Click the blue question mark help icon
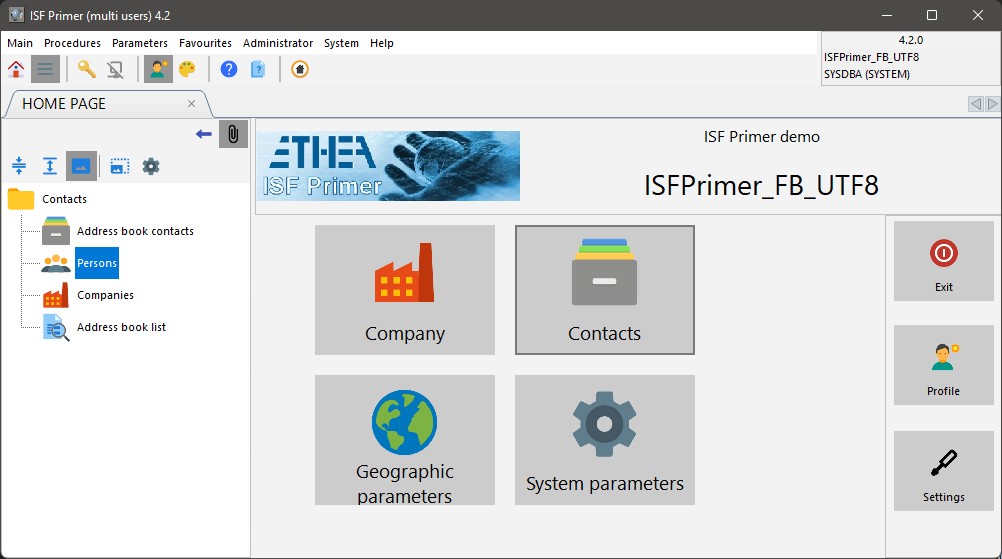This screenshot has height=559, width=1002. [229, 69]
